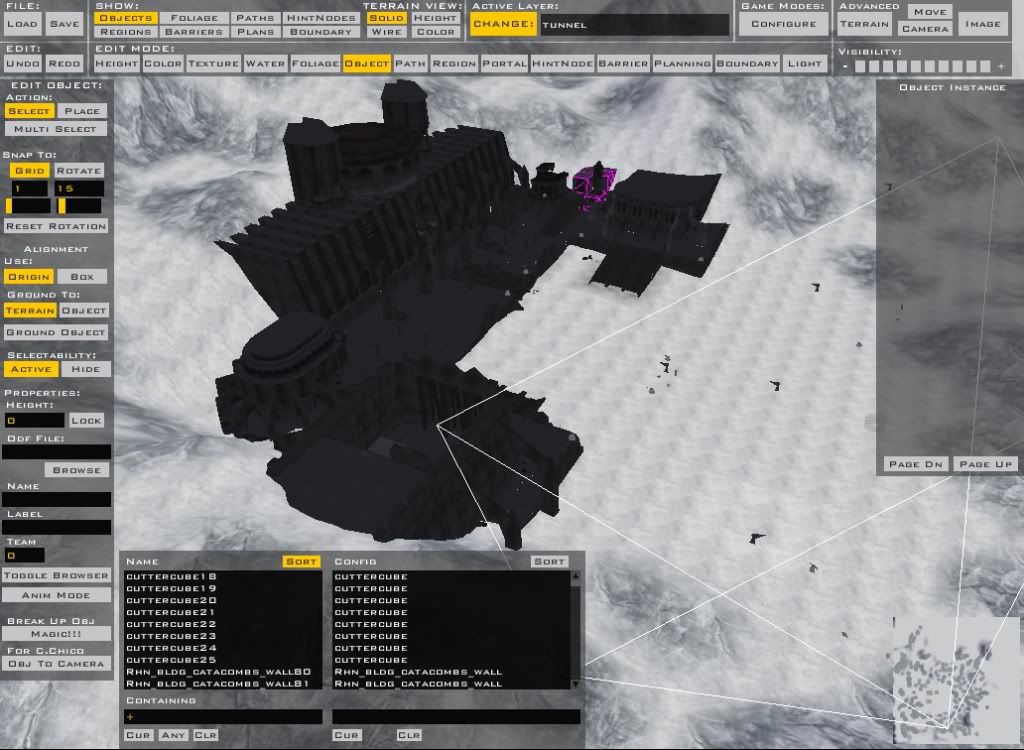This screenshot has width=1024, height=750.
Task: Switch Edit Mode to Path
Action: click(x=410, y=63)
